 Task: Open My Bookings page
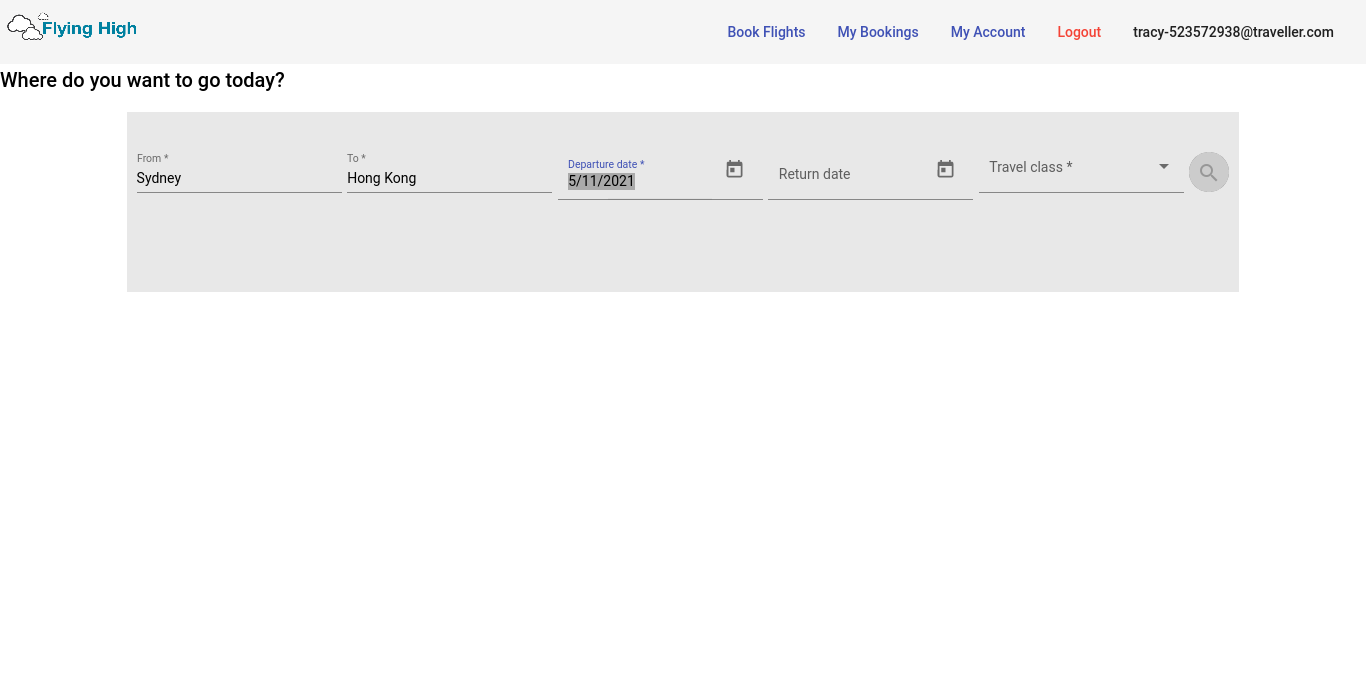[878, 32]
